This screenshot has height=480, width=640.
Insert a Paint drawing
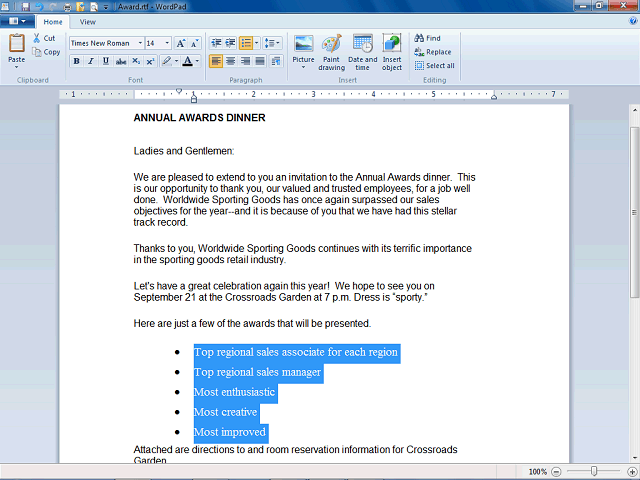pyautogui.click(x=331, y=52)
